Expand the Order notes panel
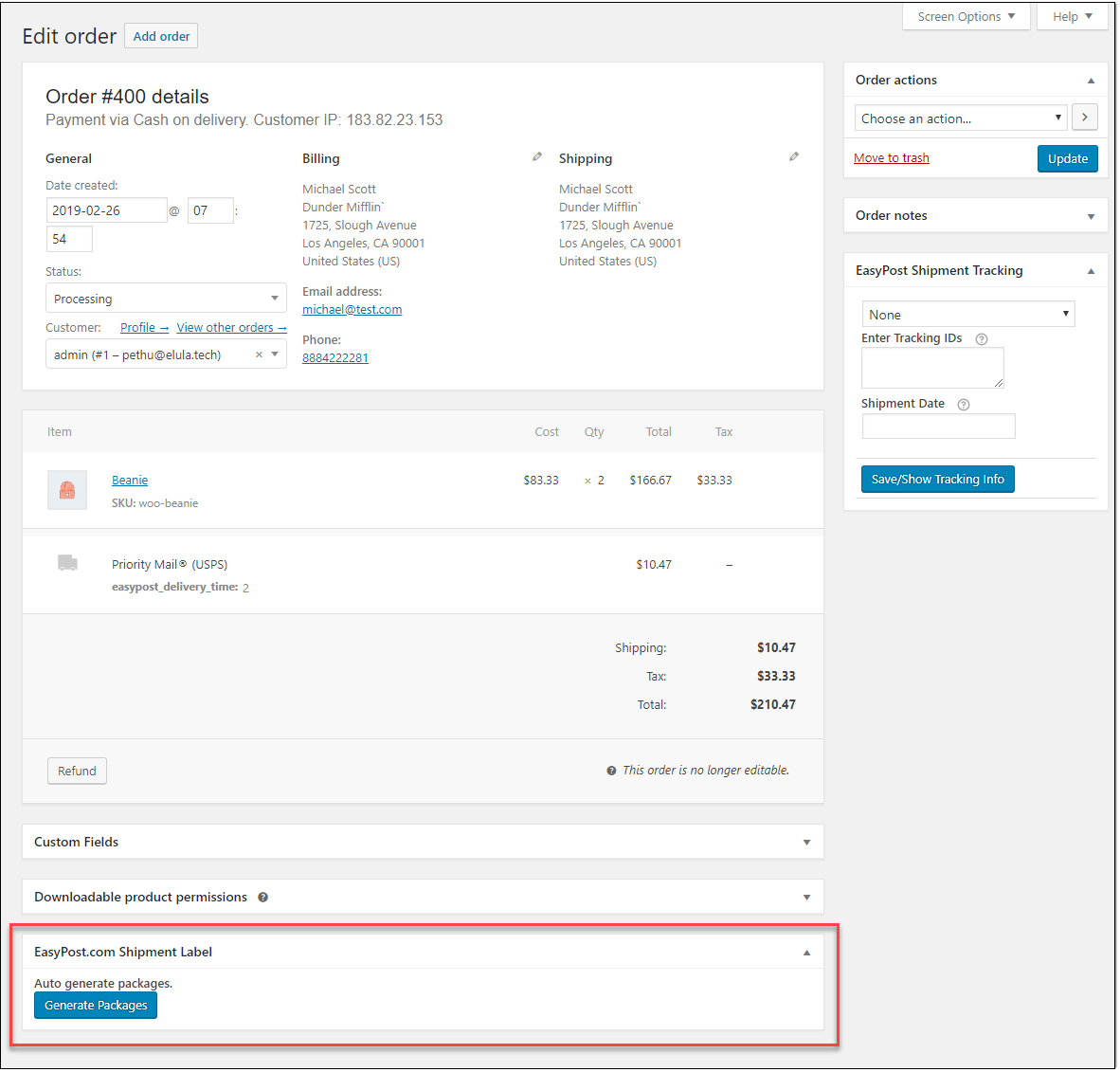This screenshot has width=1120, height=1072. [1091, 216]
